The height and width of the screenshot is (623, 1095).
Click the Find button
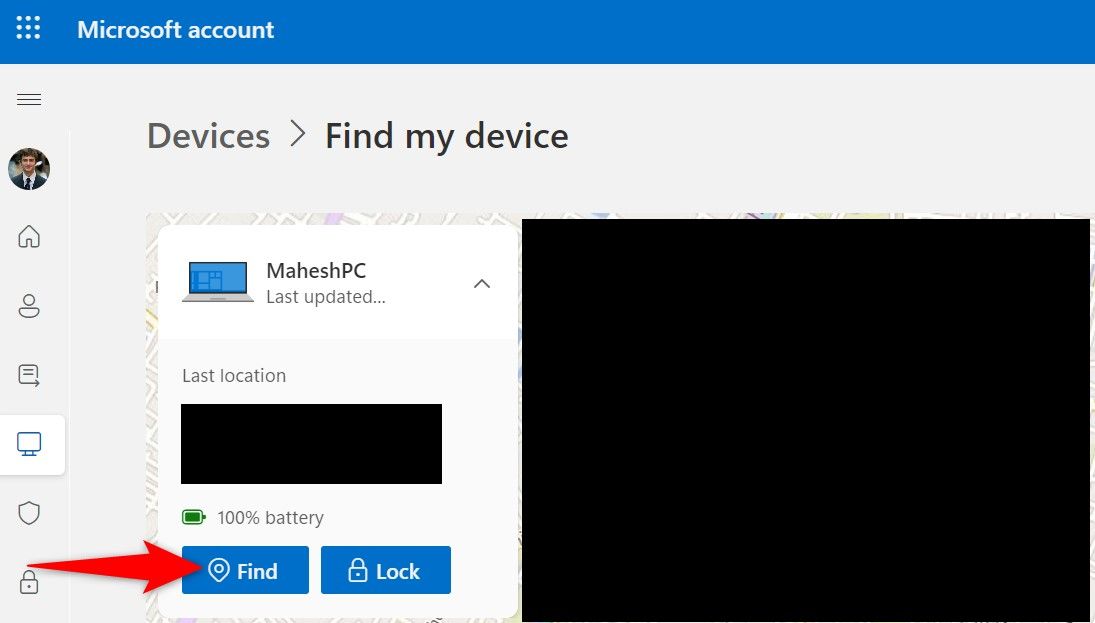point(245,570)
